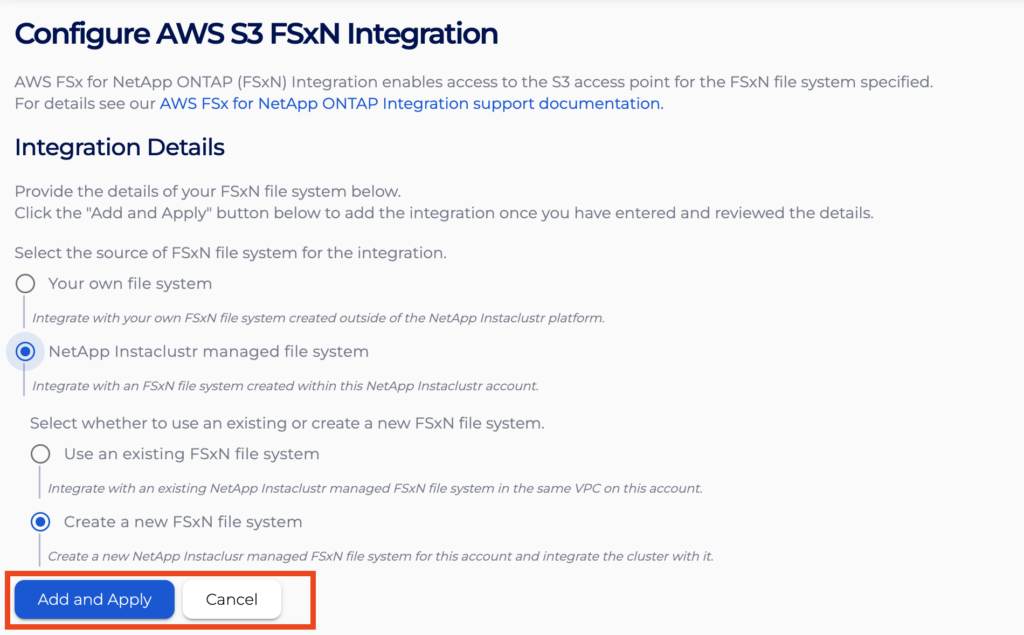Click the "Provide the details of your FSxN" instruction text
This screenshot has height=635, width=1024.
(x=207, y=192)
